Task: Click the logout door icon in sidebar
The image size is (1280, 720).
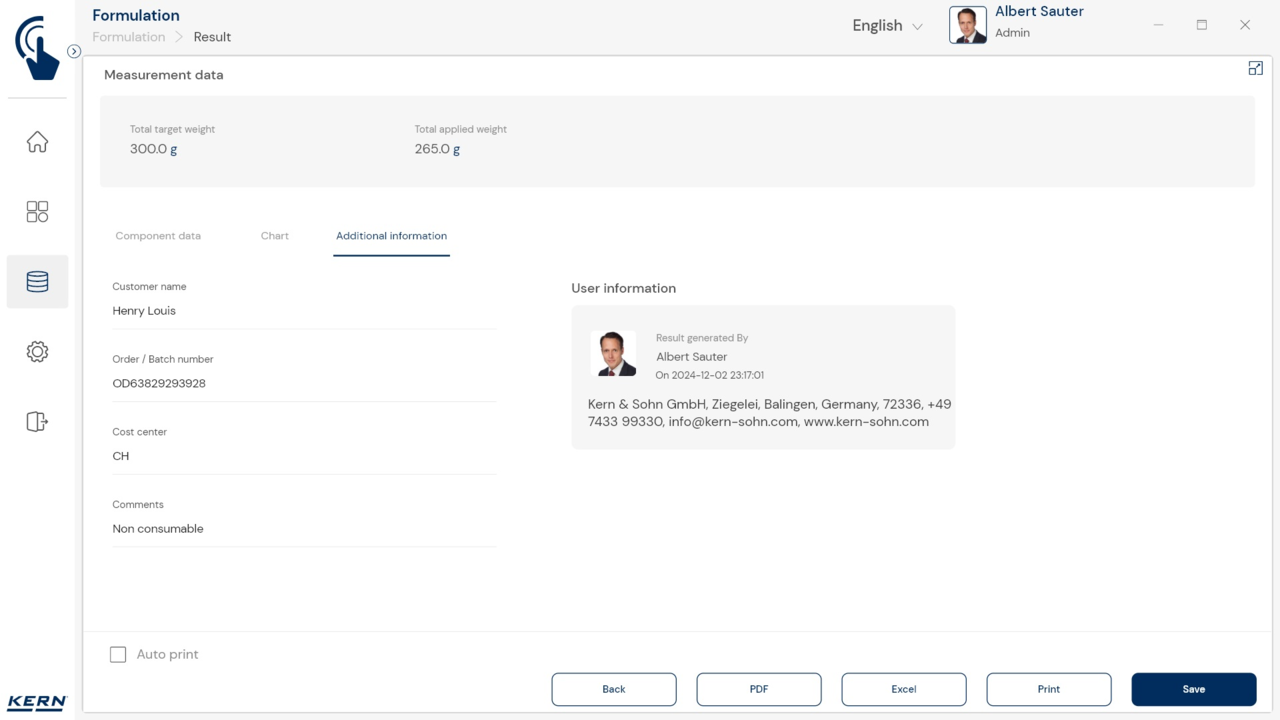Action: 37,422
